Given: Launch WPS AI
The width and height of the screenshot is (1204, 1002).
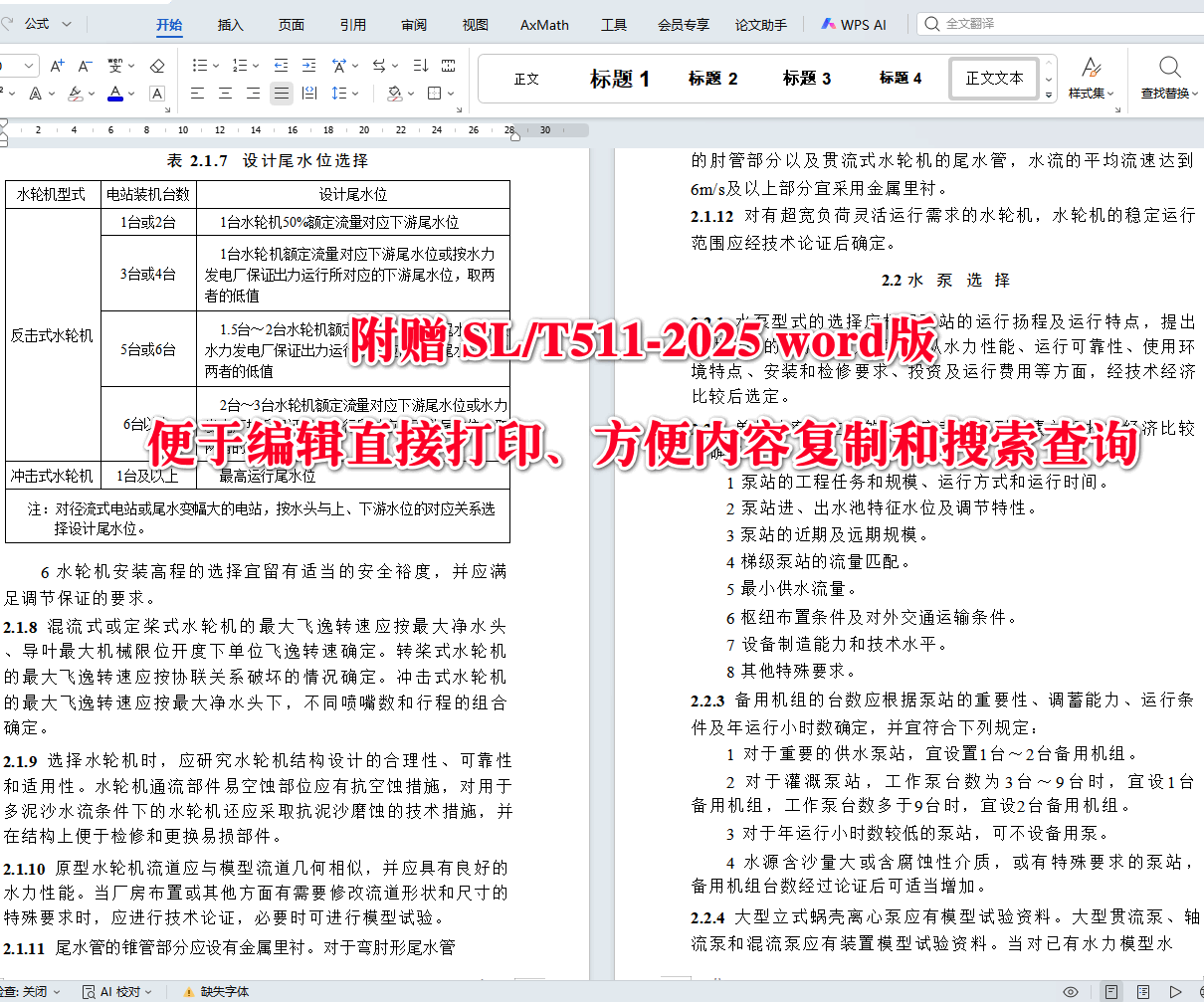Looking at the screenshot, I should pyautogui.click(x=853, y=25).
